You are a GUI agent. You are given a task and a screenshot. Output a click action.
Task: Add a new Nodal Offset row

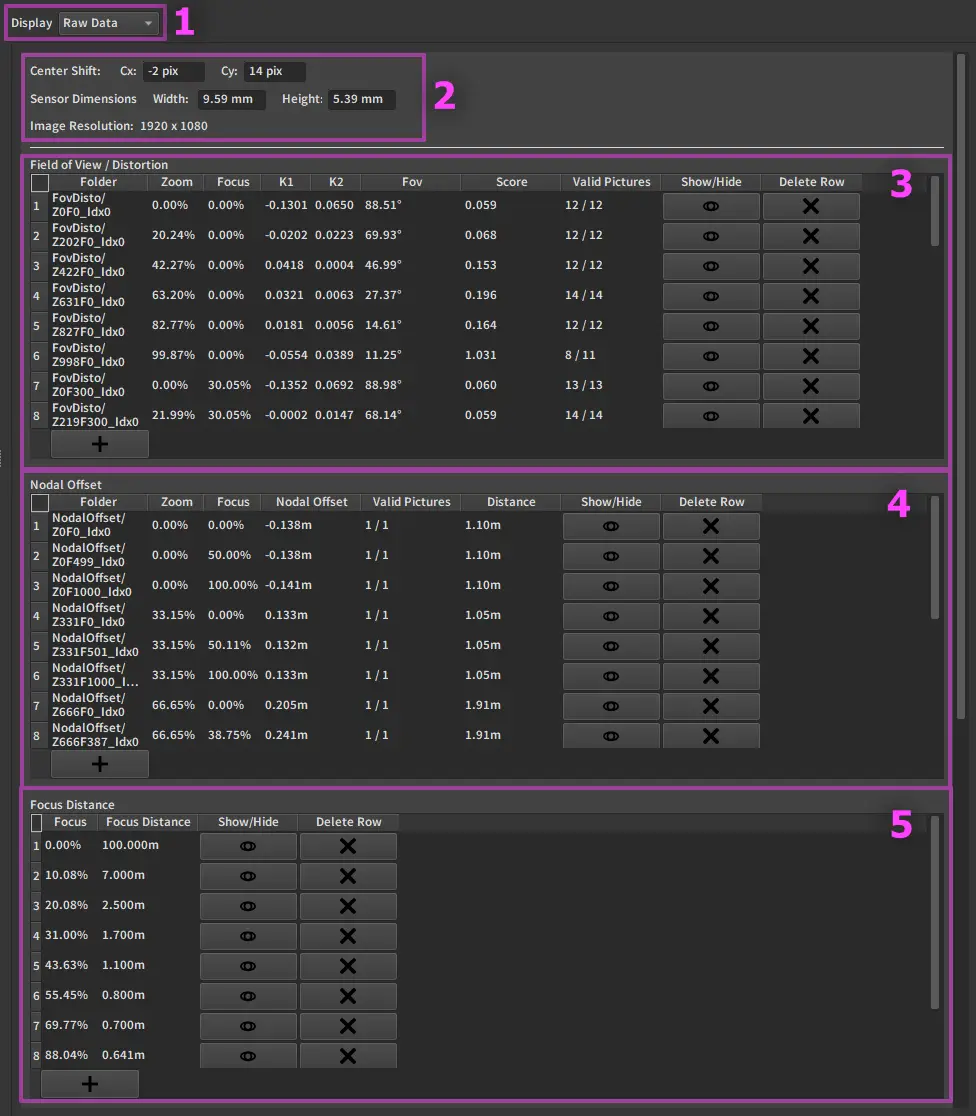coord(100,764)
